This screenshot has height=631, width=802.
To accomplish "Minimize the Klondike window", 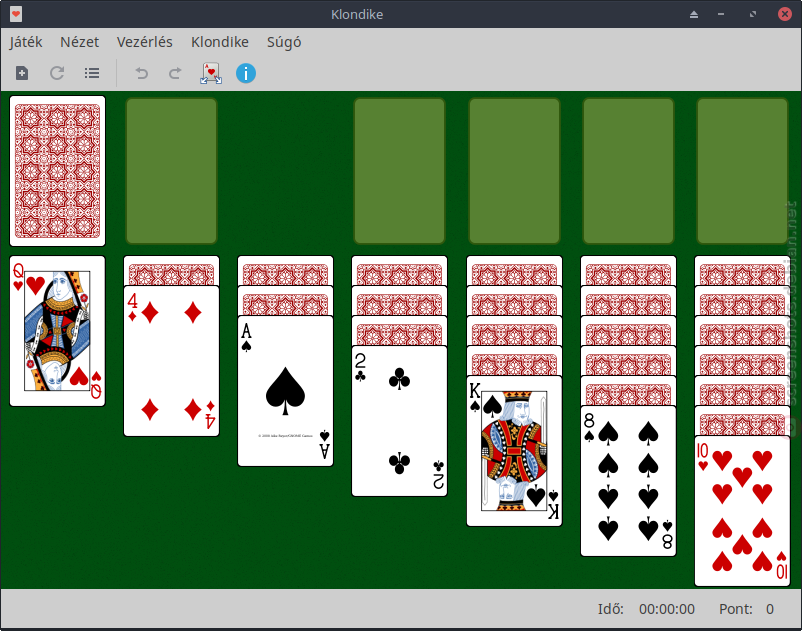I will (721, 14).
